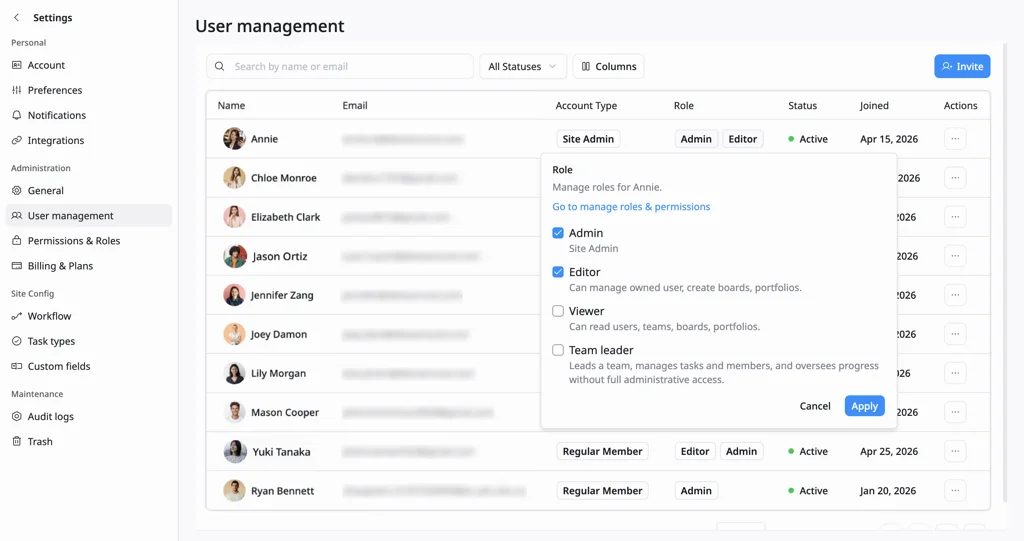Click Ryan Bennett's Regular Member badge
Image resolution: width=1024 pixels, height=541 pixels.
click(x=602, y=491)
